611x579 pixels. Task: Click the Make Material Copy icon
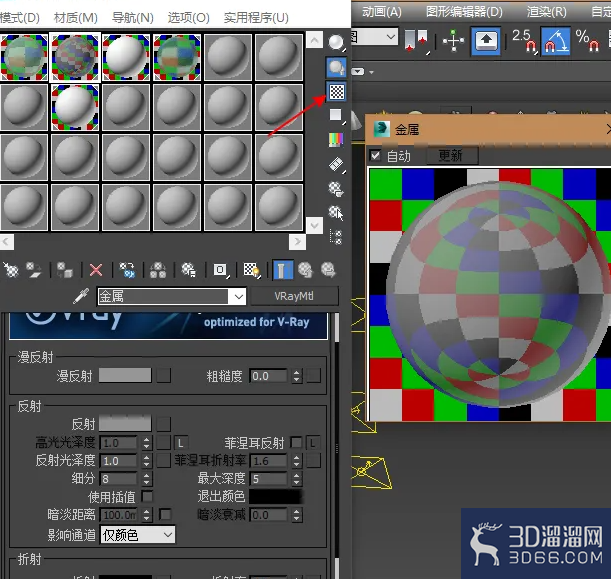tap(127, 270)
